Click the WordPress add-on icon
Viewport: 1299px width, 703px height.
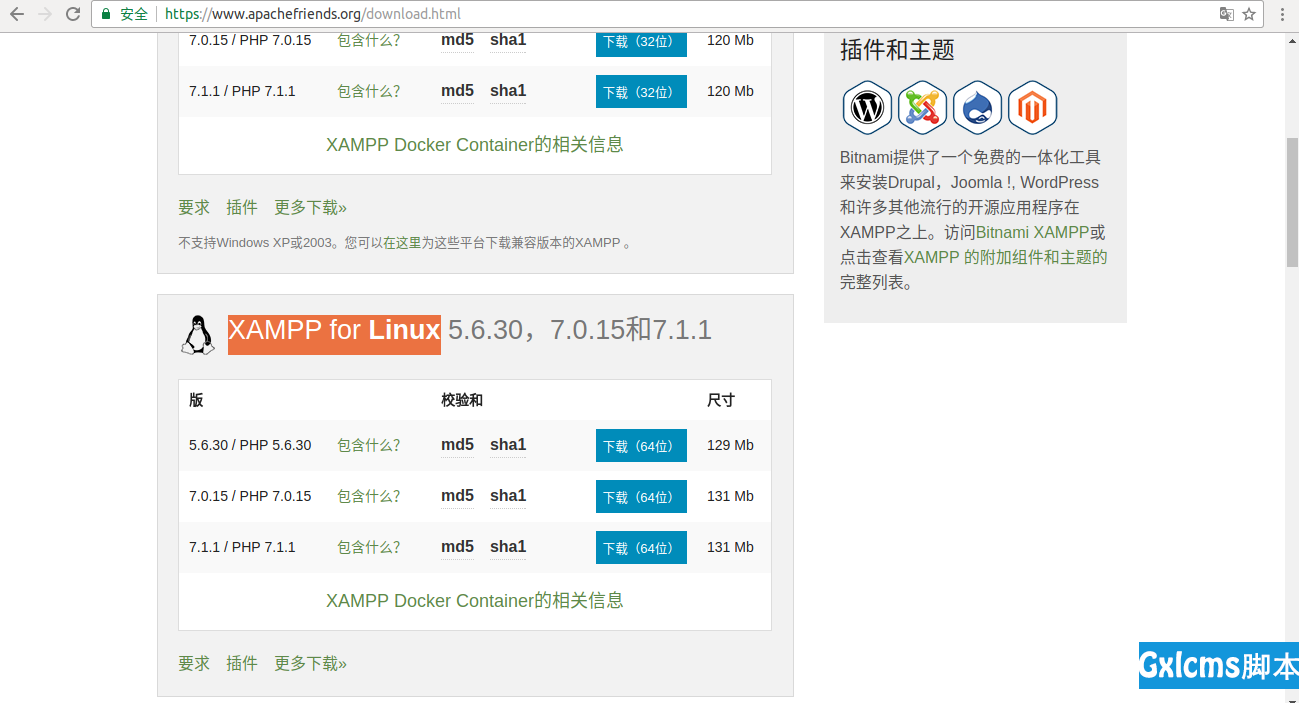(867, 107)
